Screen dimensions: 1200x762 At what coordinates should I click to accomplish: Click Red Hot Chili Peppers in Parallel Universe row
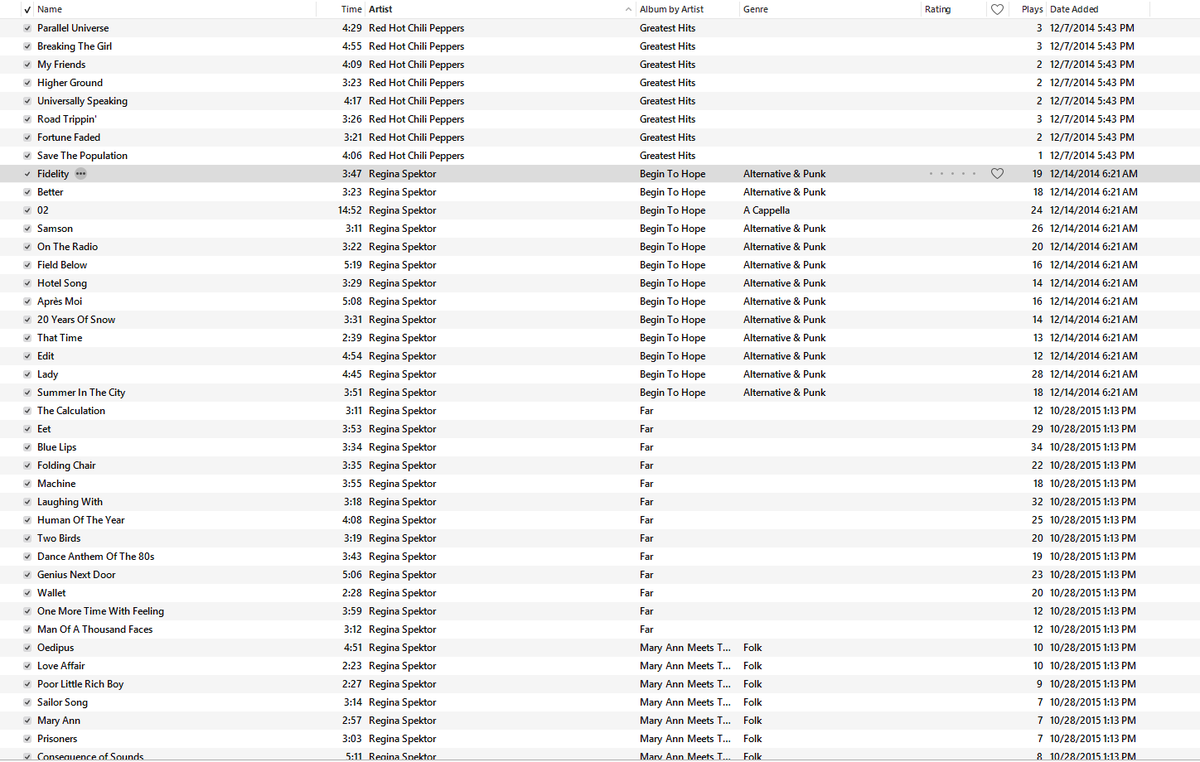tap(416, 28)
